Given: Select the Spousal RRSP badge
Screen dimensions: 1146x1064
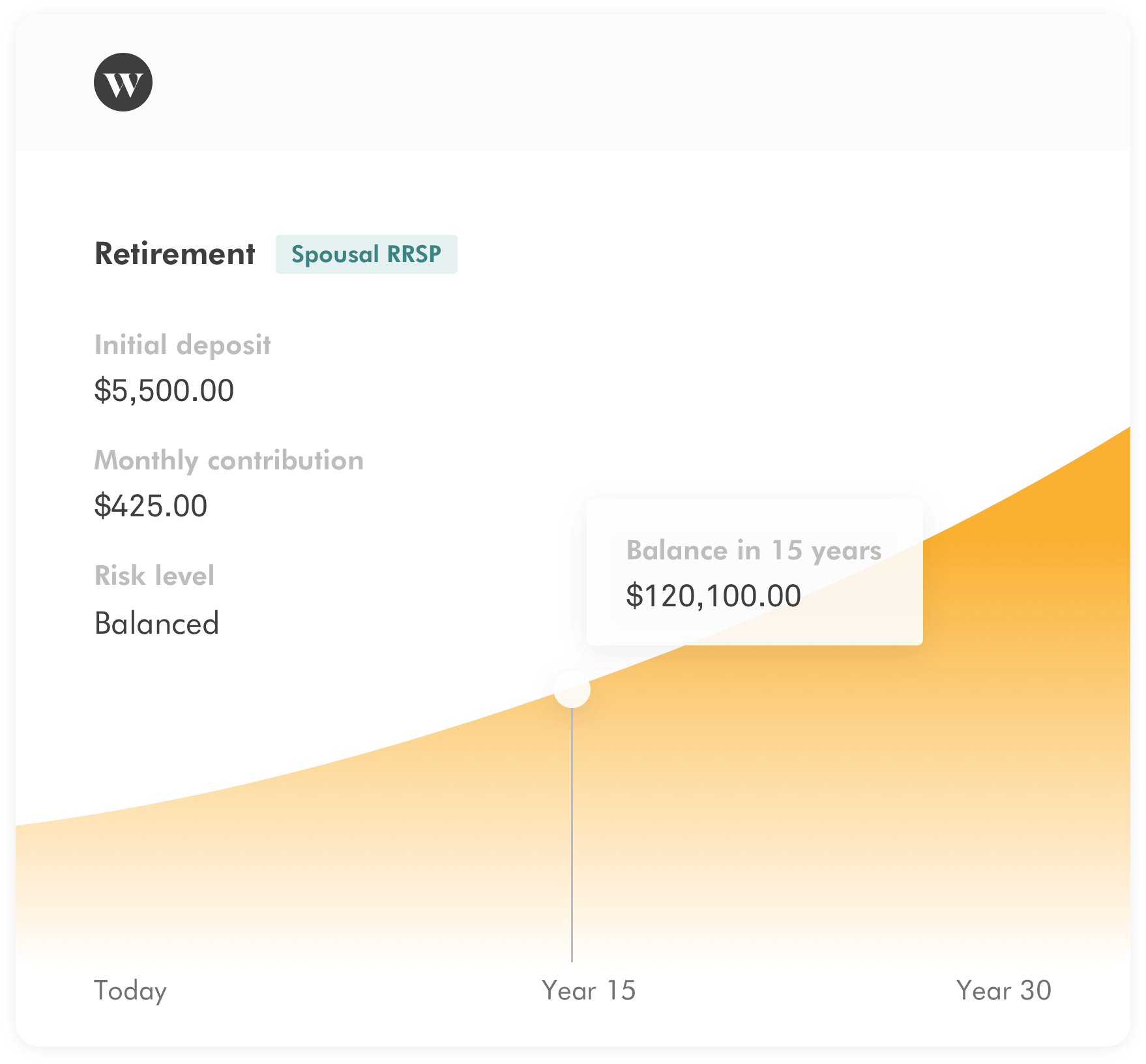Looking at the screenshot, I should point(366,254).
